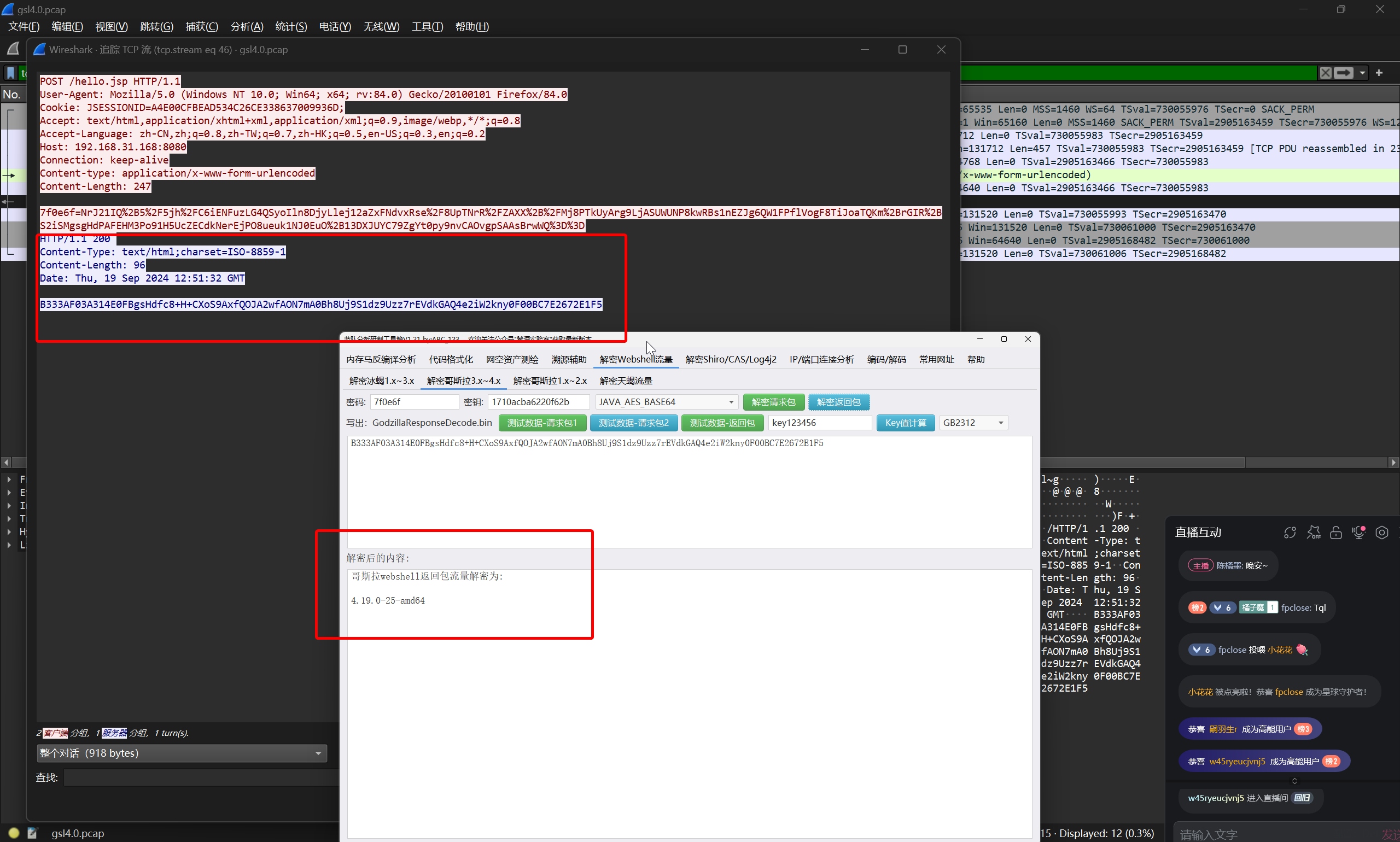Open the 视图(V) menu
This screenshot has width=1400, height=842.
(111, 27)
